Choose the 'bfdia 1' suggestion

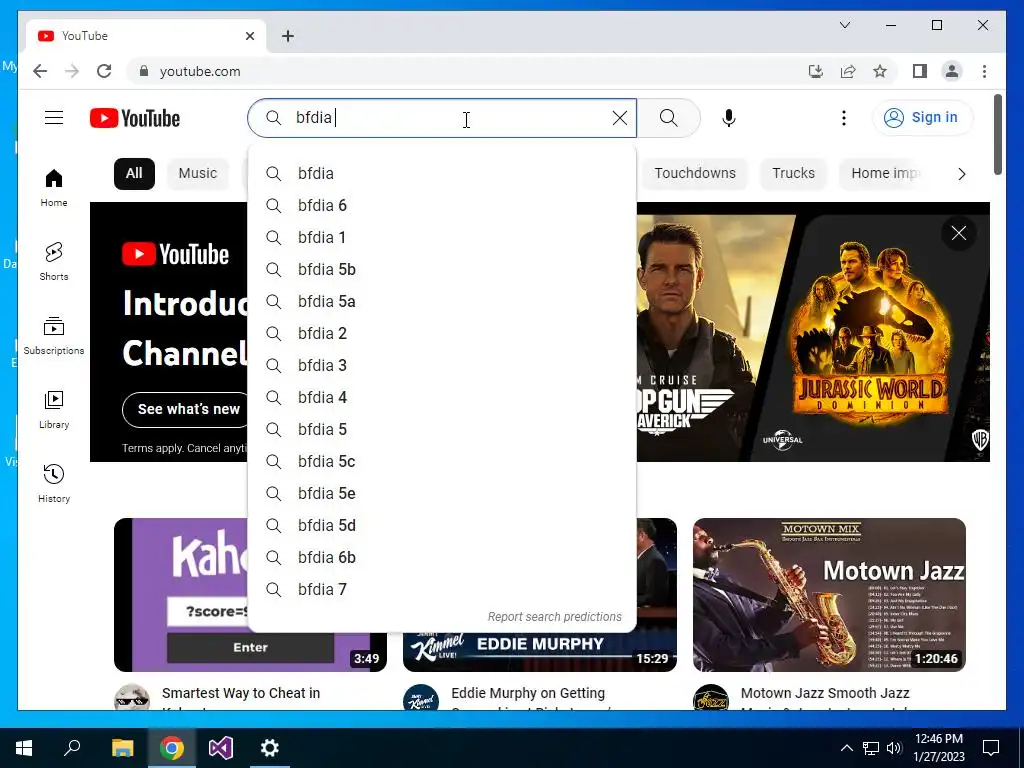[442, 238]
